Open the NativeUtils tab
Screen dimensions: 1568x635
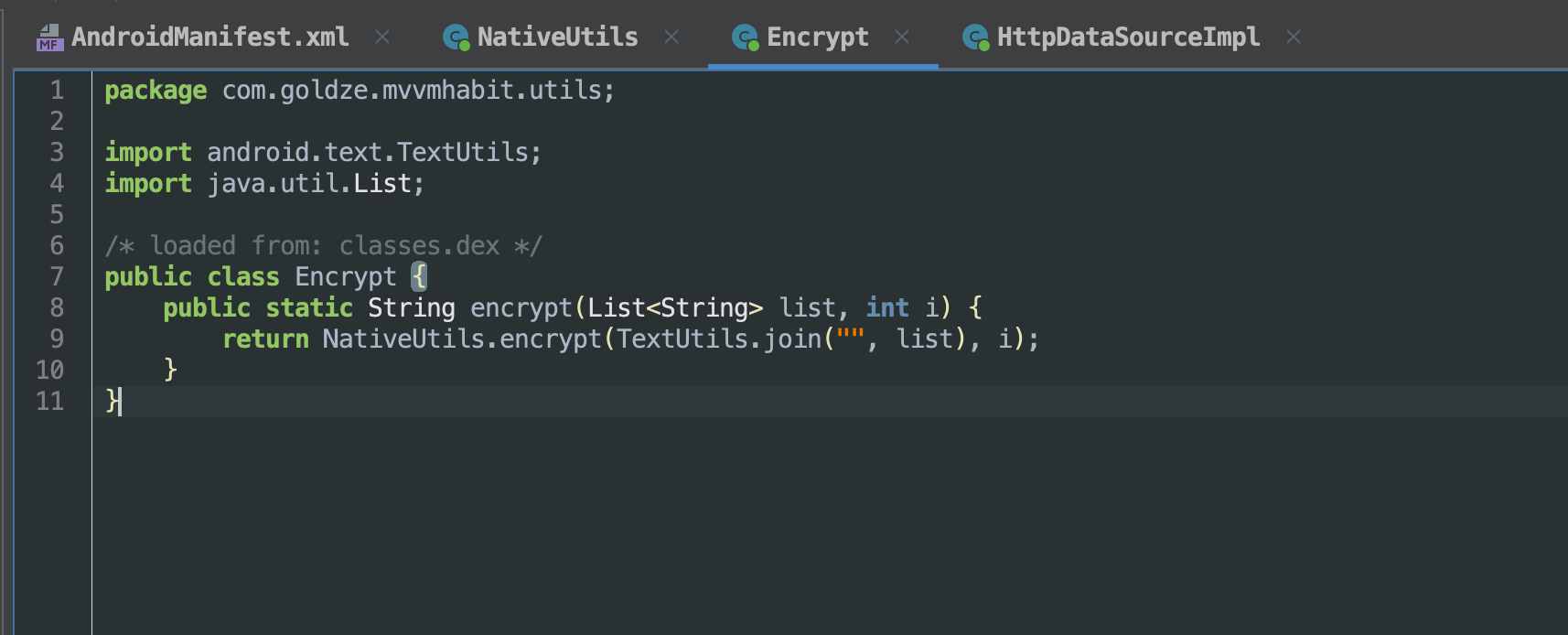pyautogui.click(x=557, y=38)
